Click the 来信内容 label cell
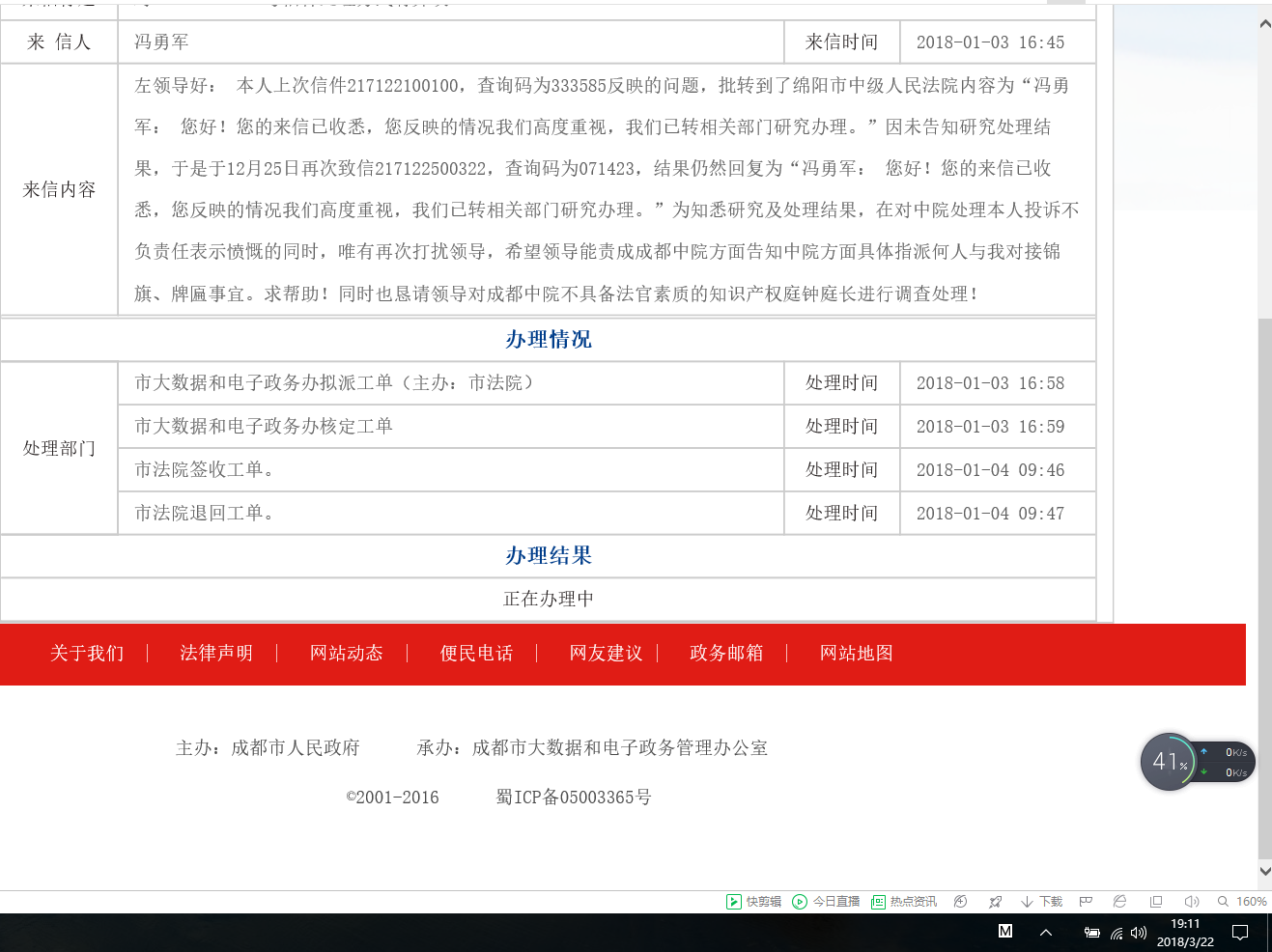Screen dimensions: 1272x952 coord(59,190)
